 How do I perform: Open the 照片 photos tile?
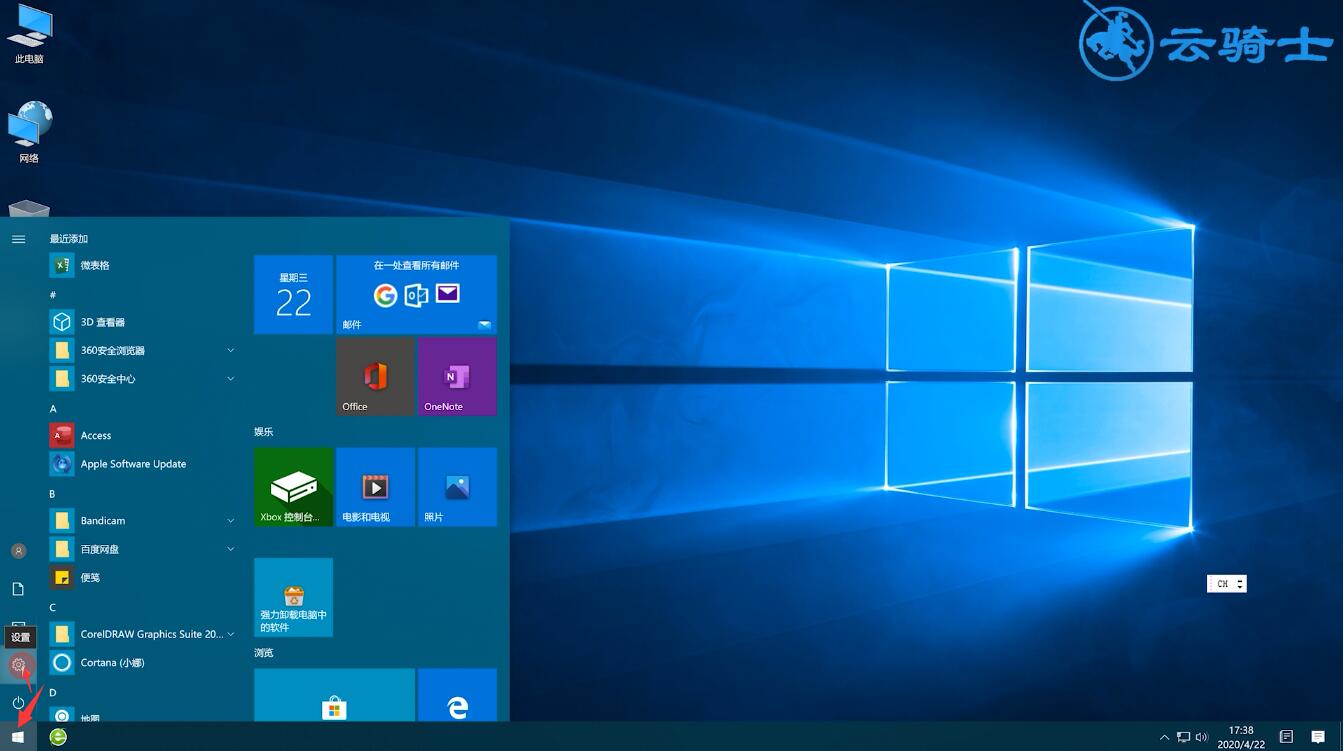(x=457, y=487)
